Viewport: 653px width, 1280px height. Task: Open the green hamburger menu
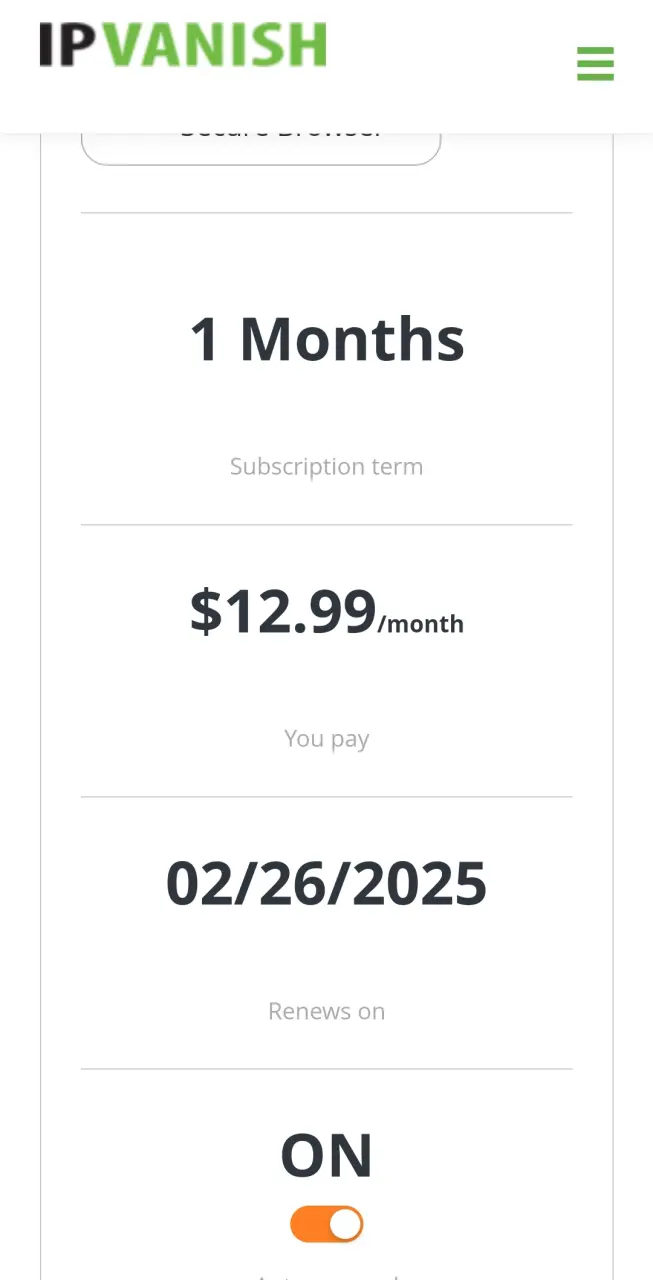[x=595, y=63]
